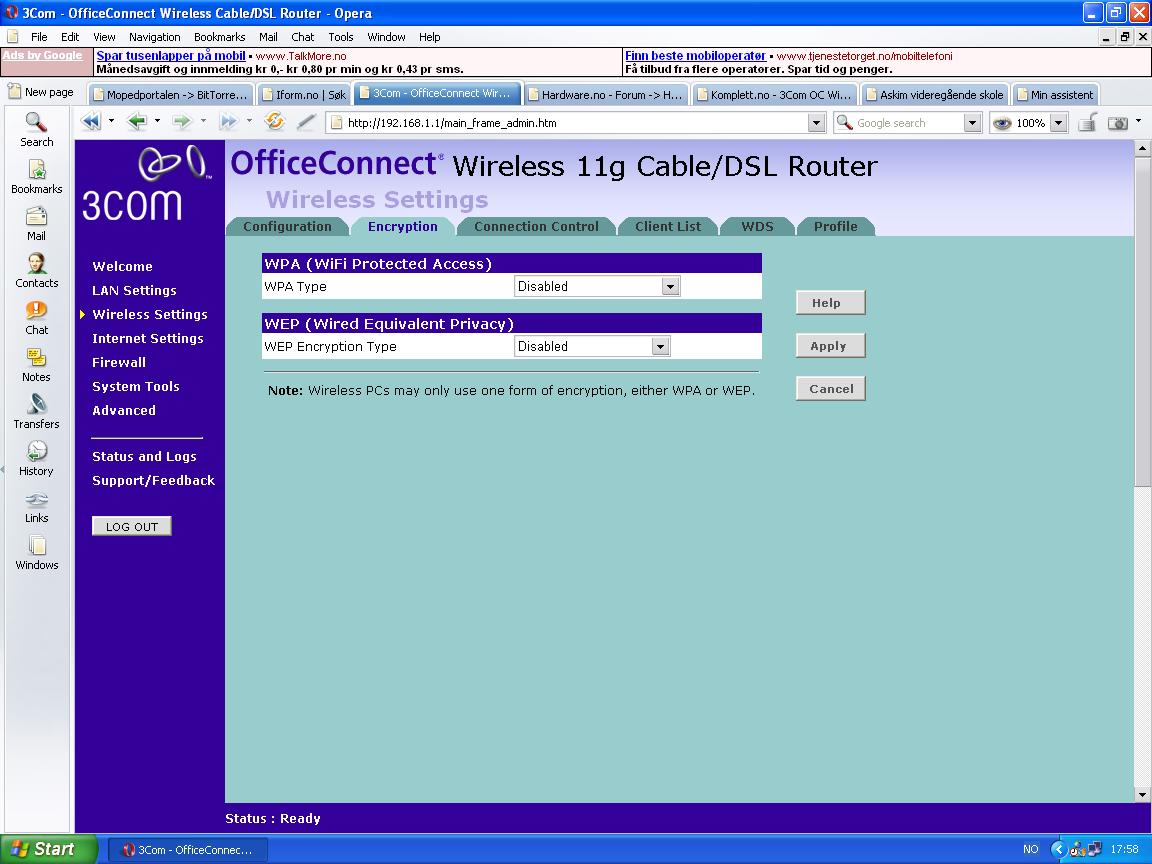Open the search engine dropdown arrow

[972, 123]
